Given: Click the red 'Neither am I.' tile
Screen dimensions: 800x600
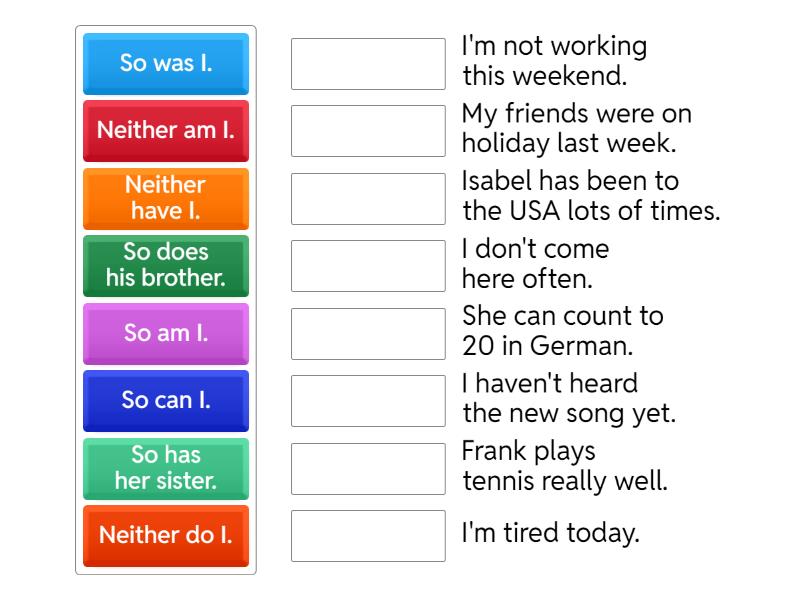Looking at the screenshot, I should coord(166,130).
